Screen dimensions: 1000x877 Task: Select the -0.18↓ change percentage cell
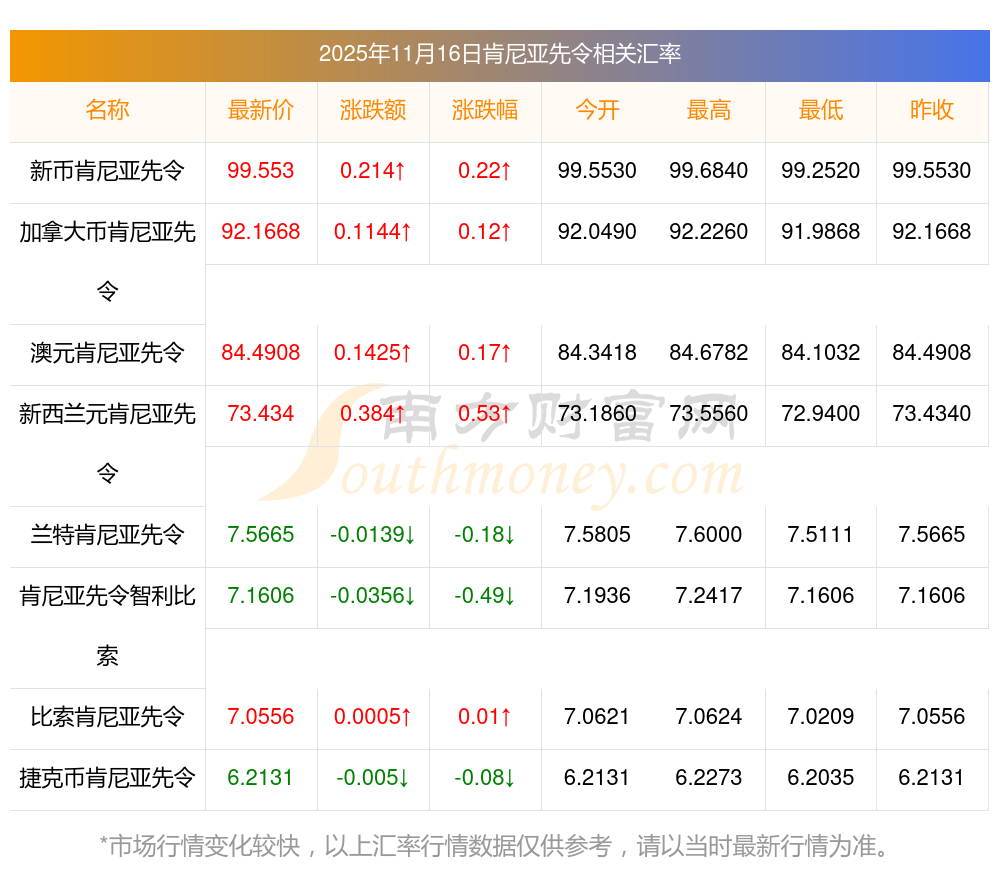pos(485,535)
